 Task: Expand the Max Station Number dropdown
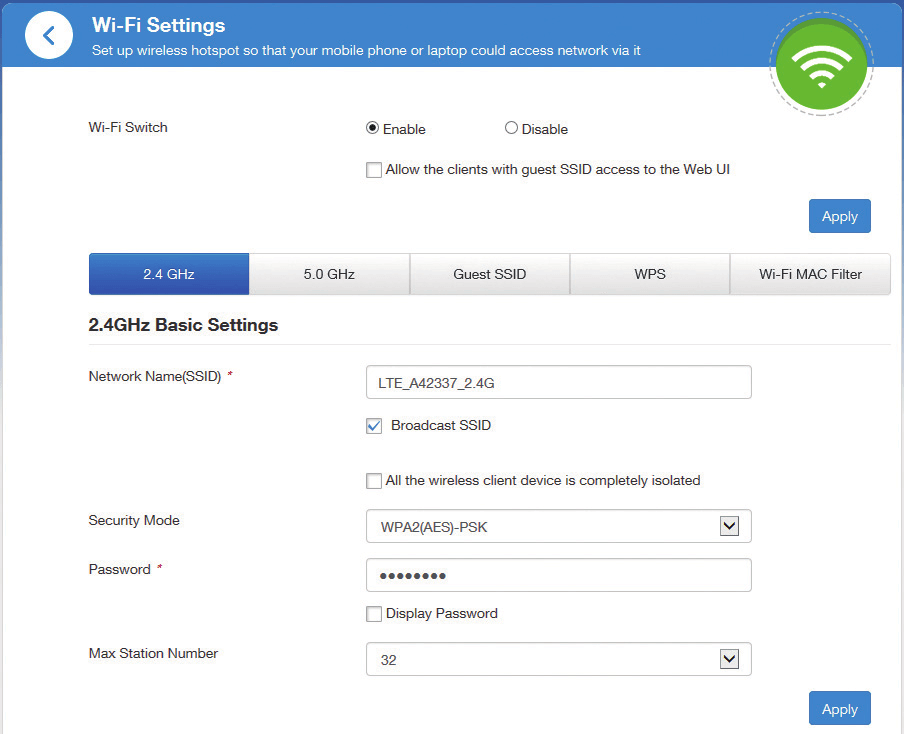[x=558, y=659]
